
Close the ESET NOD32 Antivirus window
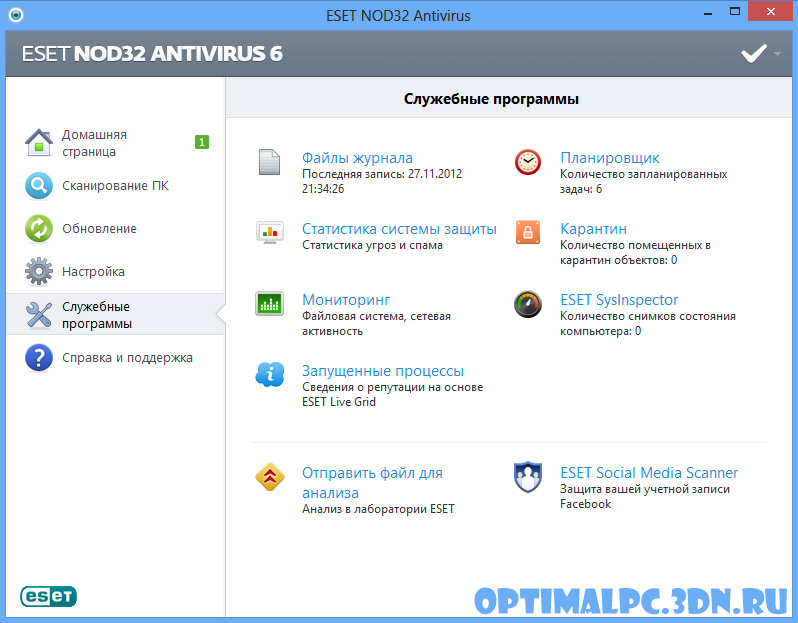pyautogui.click(x=771, y=12)
